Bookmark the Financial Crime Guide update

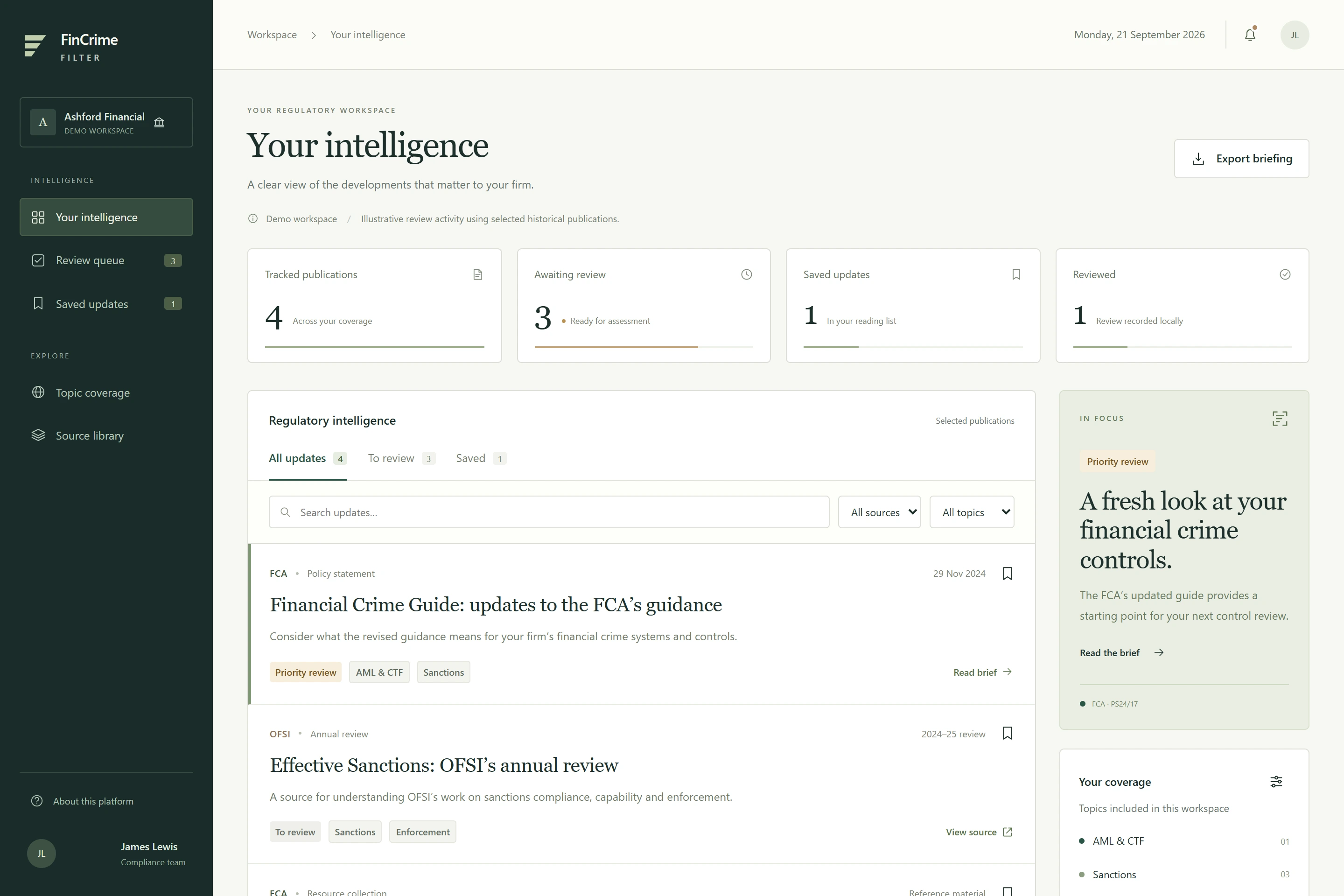(1008, 573)
